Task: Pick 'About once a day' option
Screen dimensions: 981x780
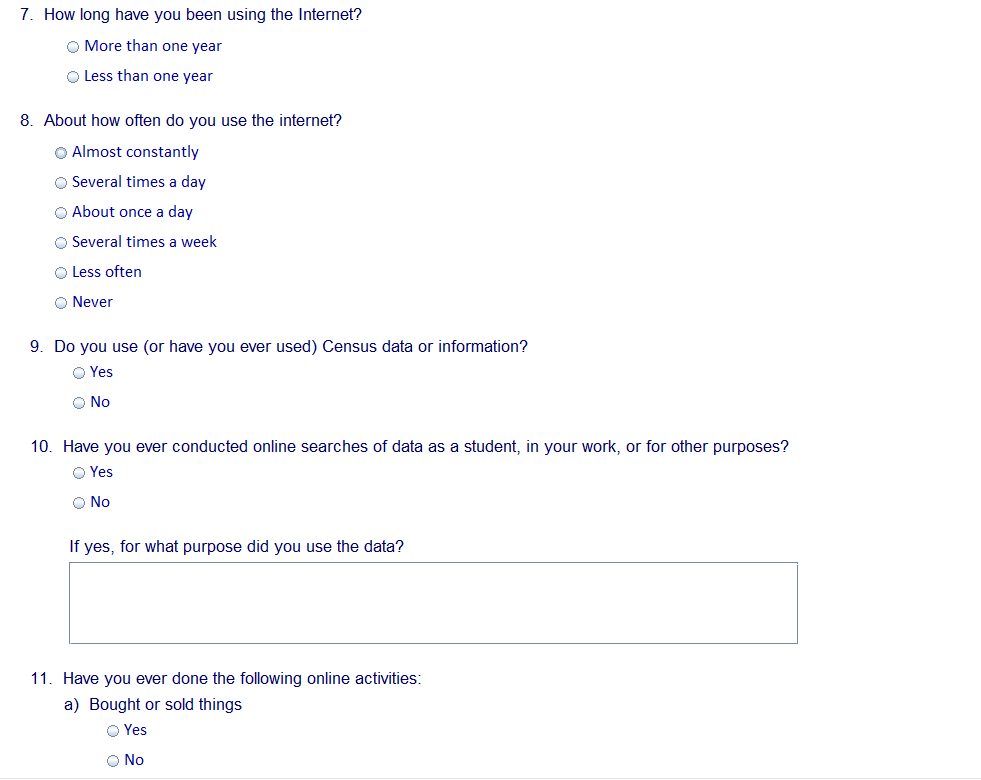Action: click(x=62, y=213)
